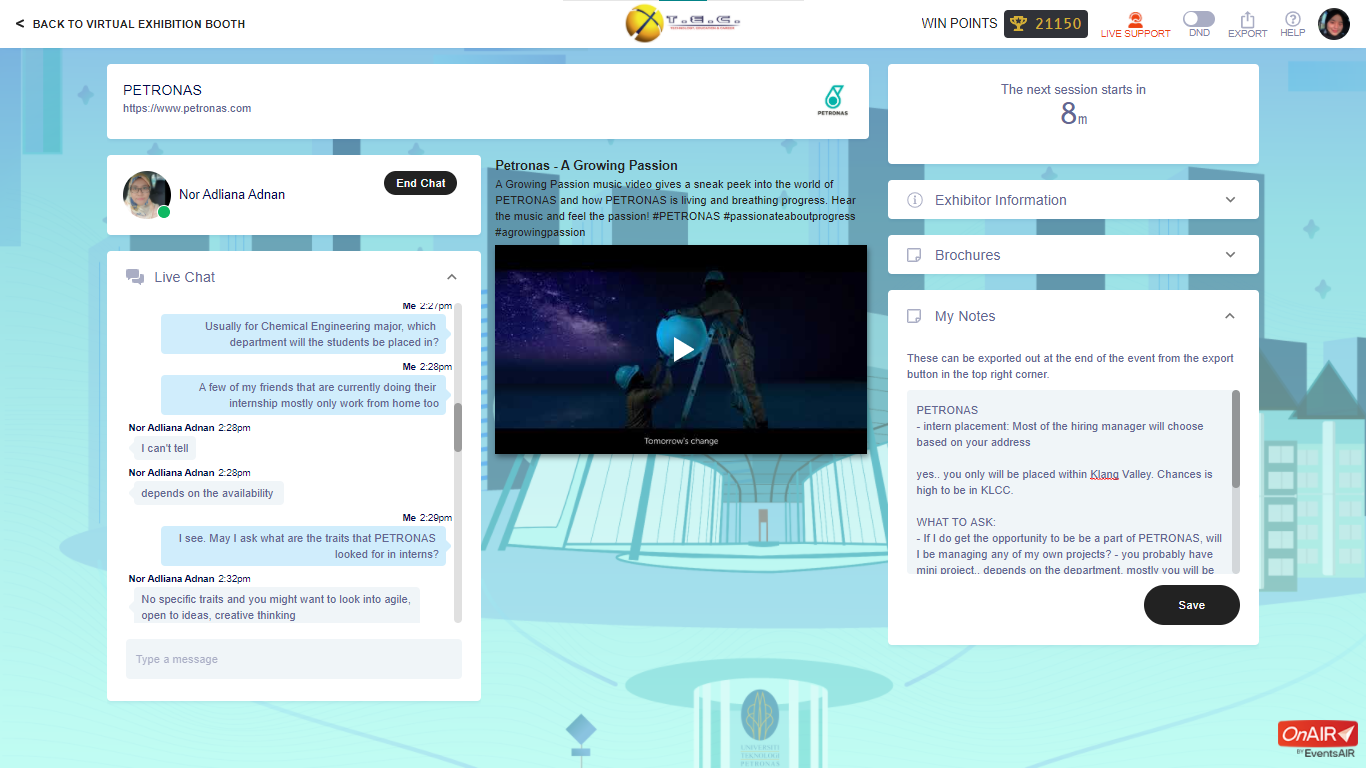Click the Live Support icon
This screenshot has height=768, width=1366.
tap(1135, 24)
